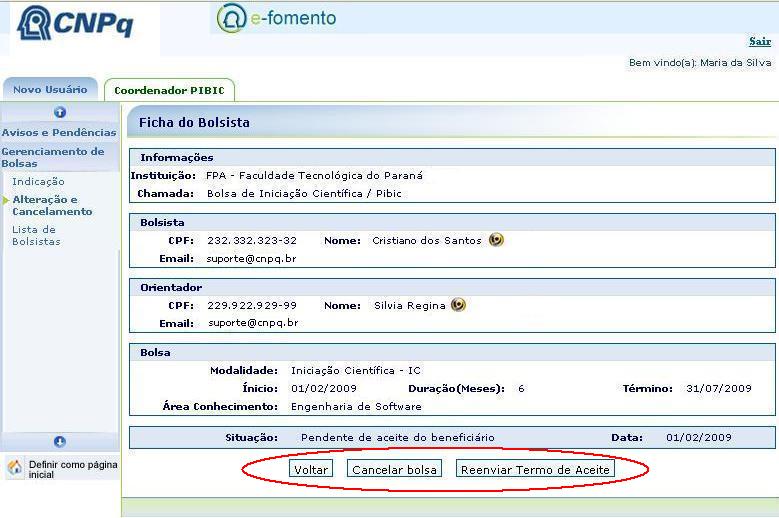This screenshot has width=779, height=518.
Task: Click the Orientador email suporte@cnpq.br
Action: click(x=252, y=323)
